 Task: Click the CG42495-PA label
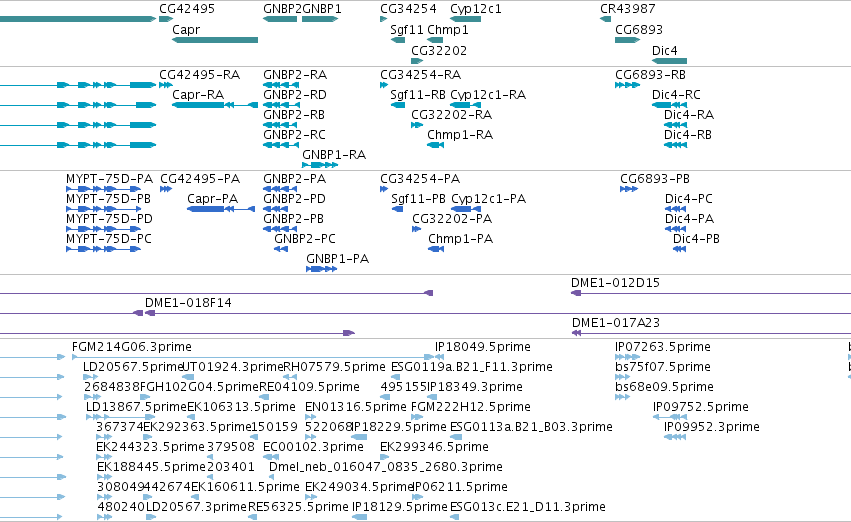pos(200,179)
